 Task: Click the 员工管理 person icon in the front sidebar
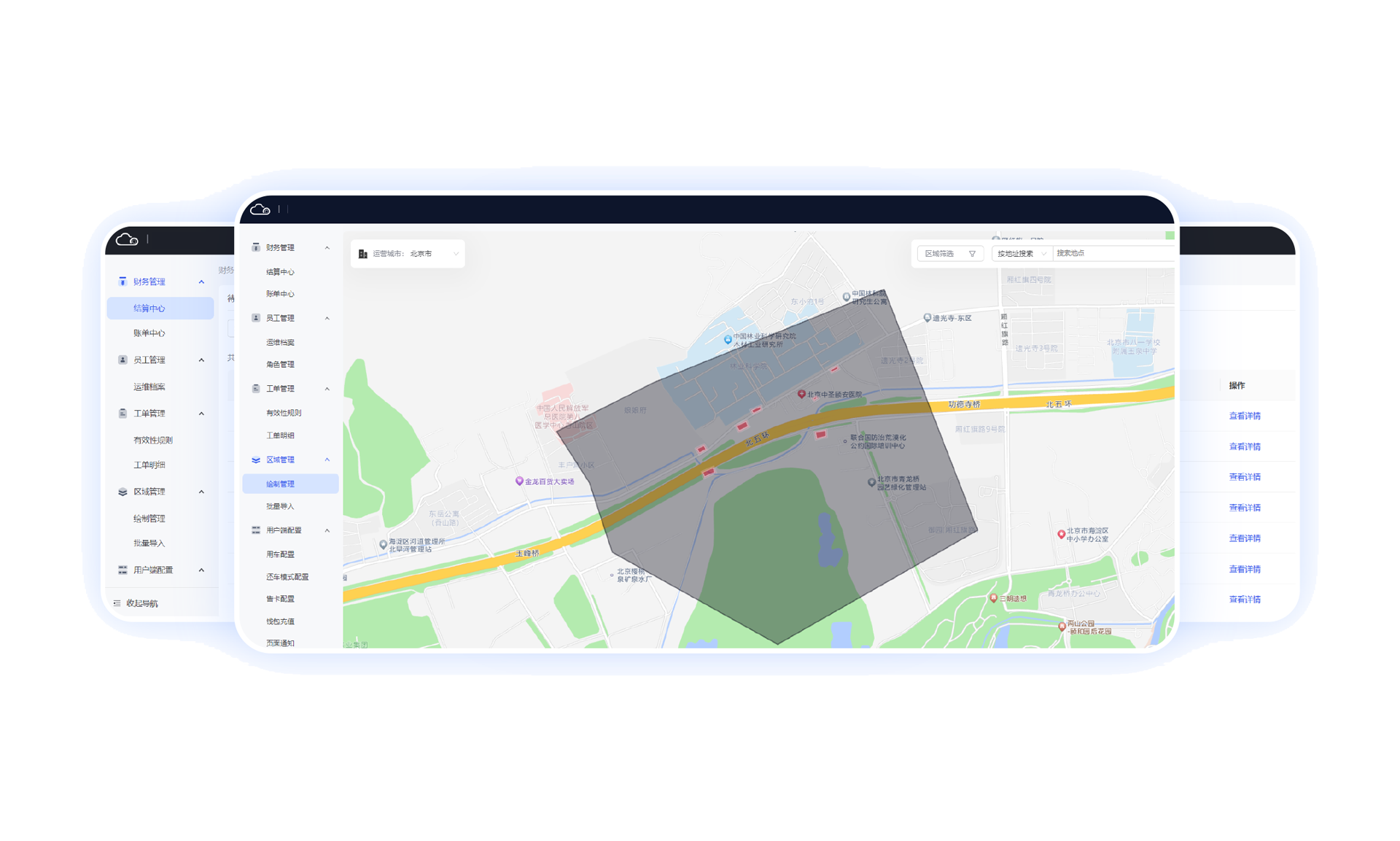pos(256,318)
